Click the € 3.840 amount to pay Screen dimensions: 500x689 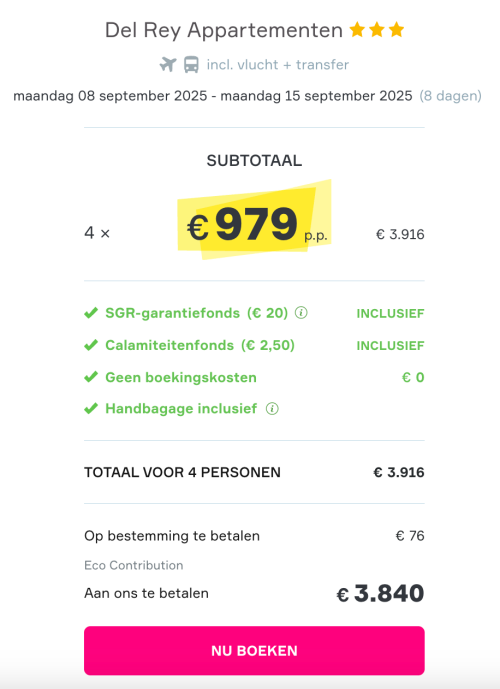pyautogui.click(x=380, y=594)
